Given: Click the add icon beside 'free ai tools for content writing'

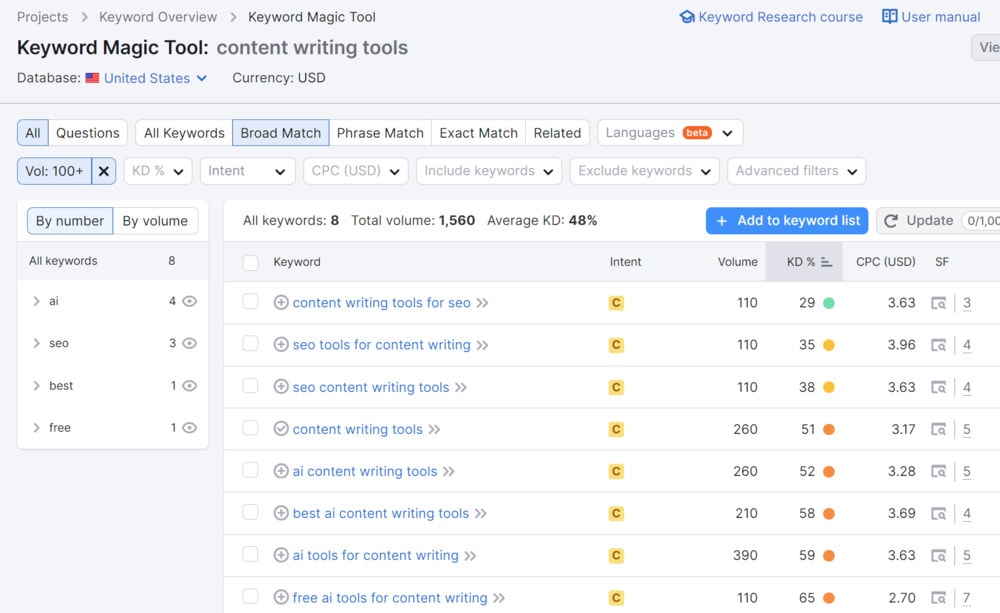Looking at the screenshot, I should click(281, 597).
